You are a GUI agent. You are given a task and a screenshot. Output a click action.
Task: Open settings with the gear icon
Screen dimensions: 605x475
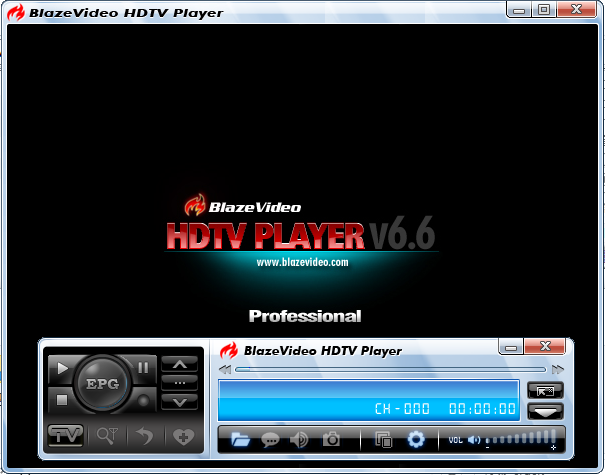[x=416, y=439]
